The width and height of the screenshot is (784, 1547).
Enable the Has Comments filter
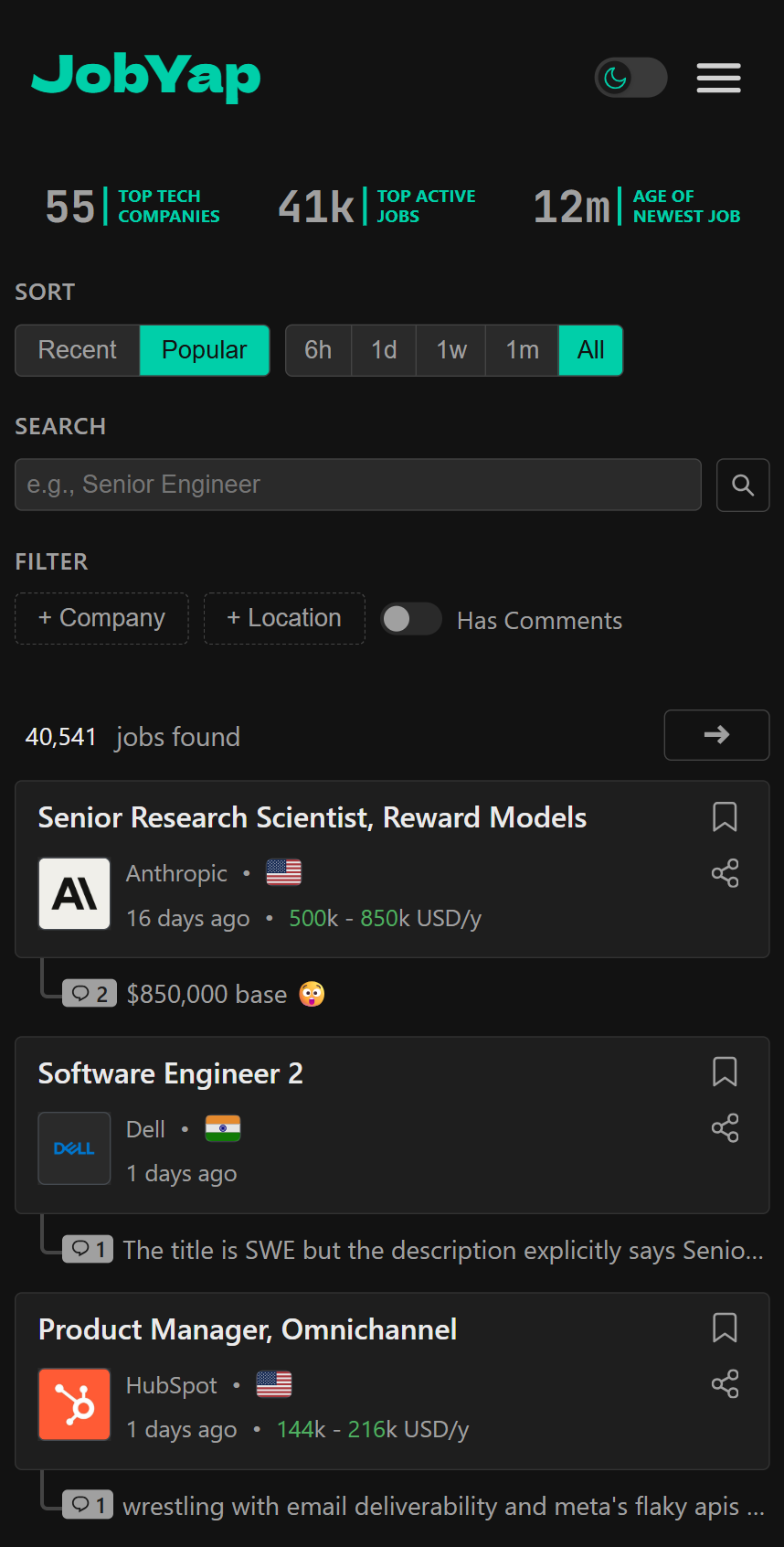[x=411, y=619]
